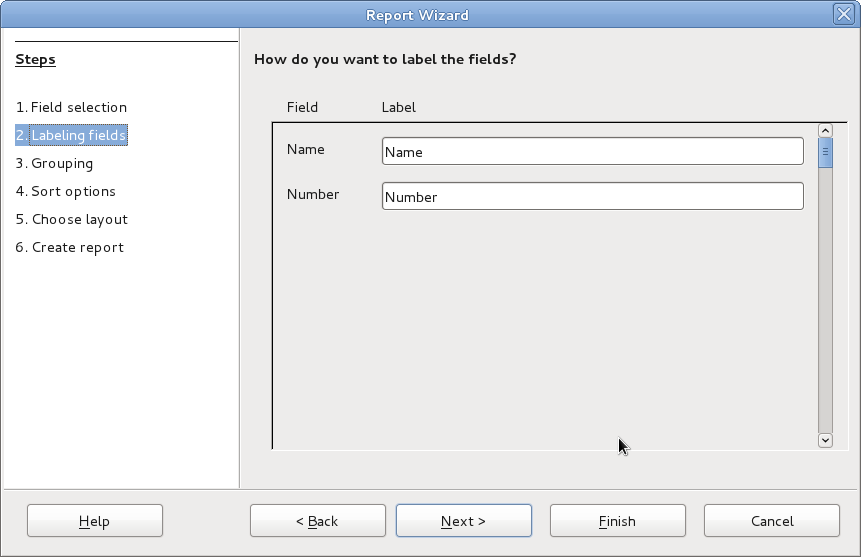The image size is (861, 557).
Task: Cancel the Report Wizard
Action: point(771,521)
